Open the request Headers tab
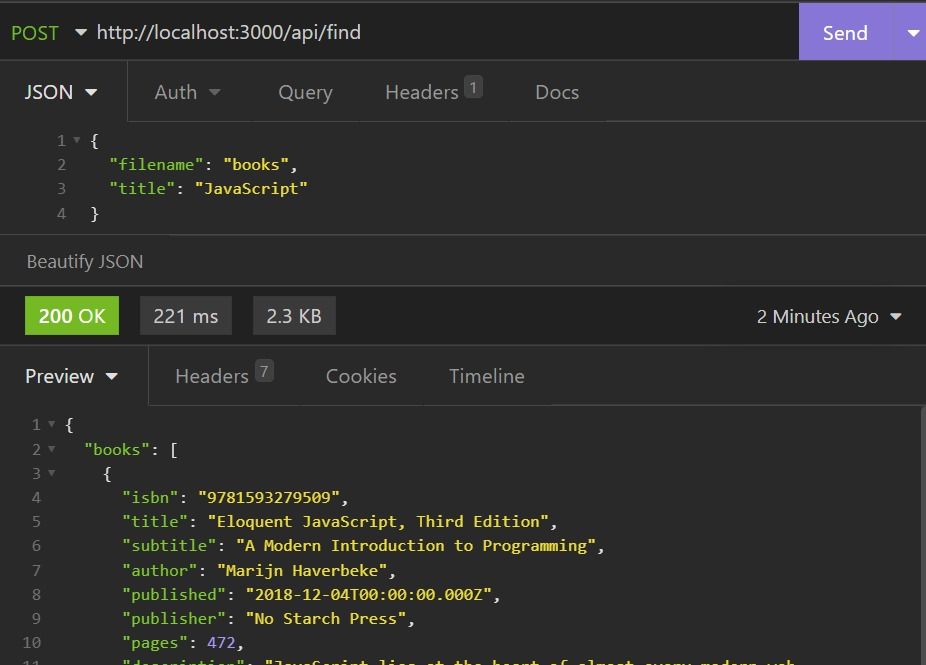This screenshot has width=926, height=665. pyautogui.click(x=424, y=91)
